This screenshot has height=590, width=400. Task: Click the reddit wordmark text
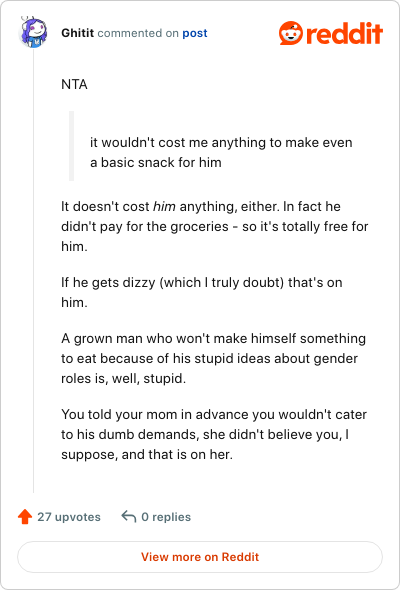[x=345, y=33]
